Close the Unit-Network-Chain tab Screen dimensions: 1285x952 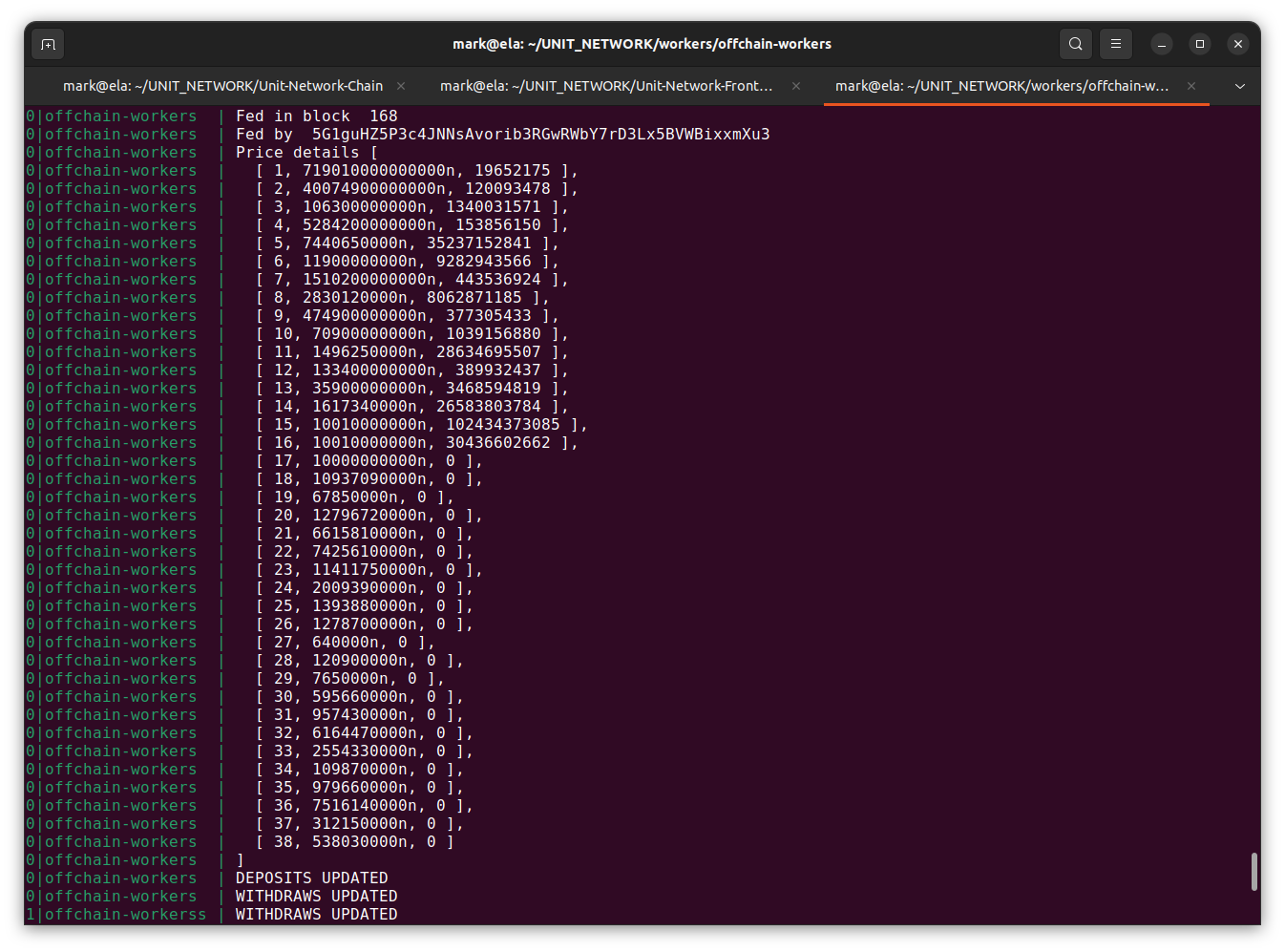point(401,86)
